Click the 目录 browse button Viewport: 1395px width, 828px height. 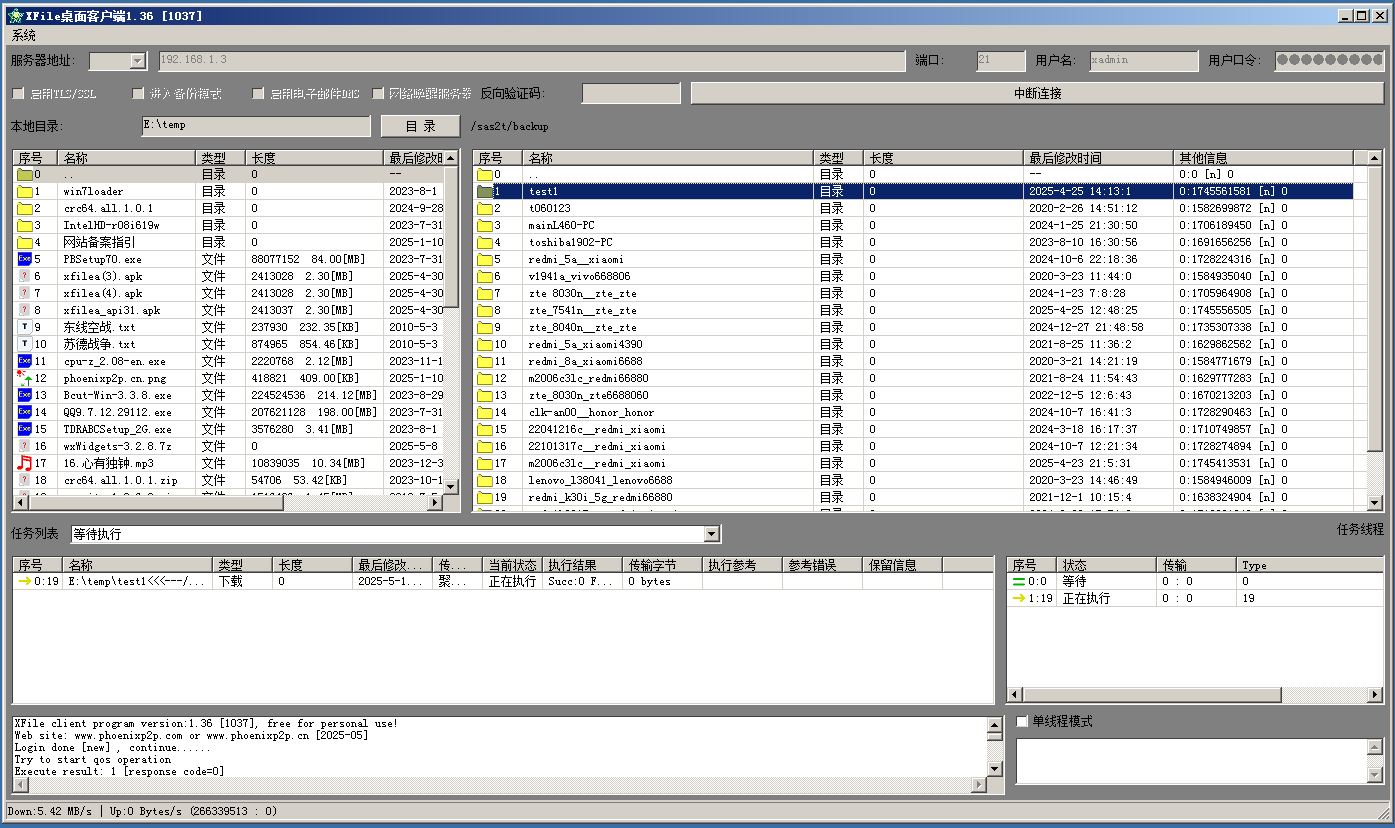tap(420, 126)
